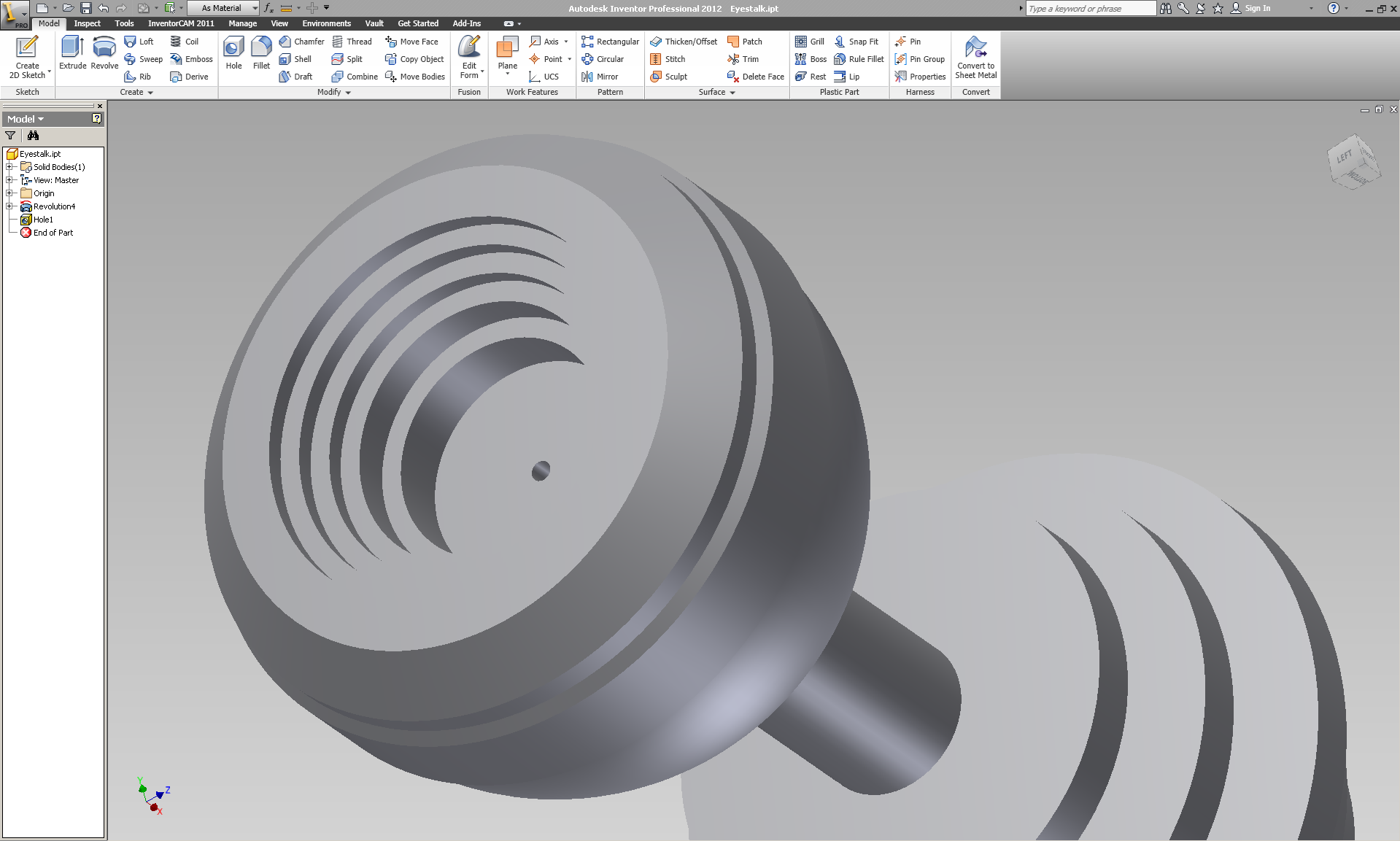This screenshot has height=841, width=1400.
Task: Select the Grill plastic part tool
Action: (810, 42)
